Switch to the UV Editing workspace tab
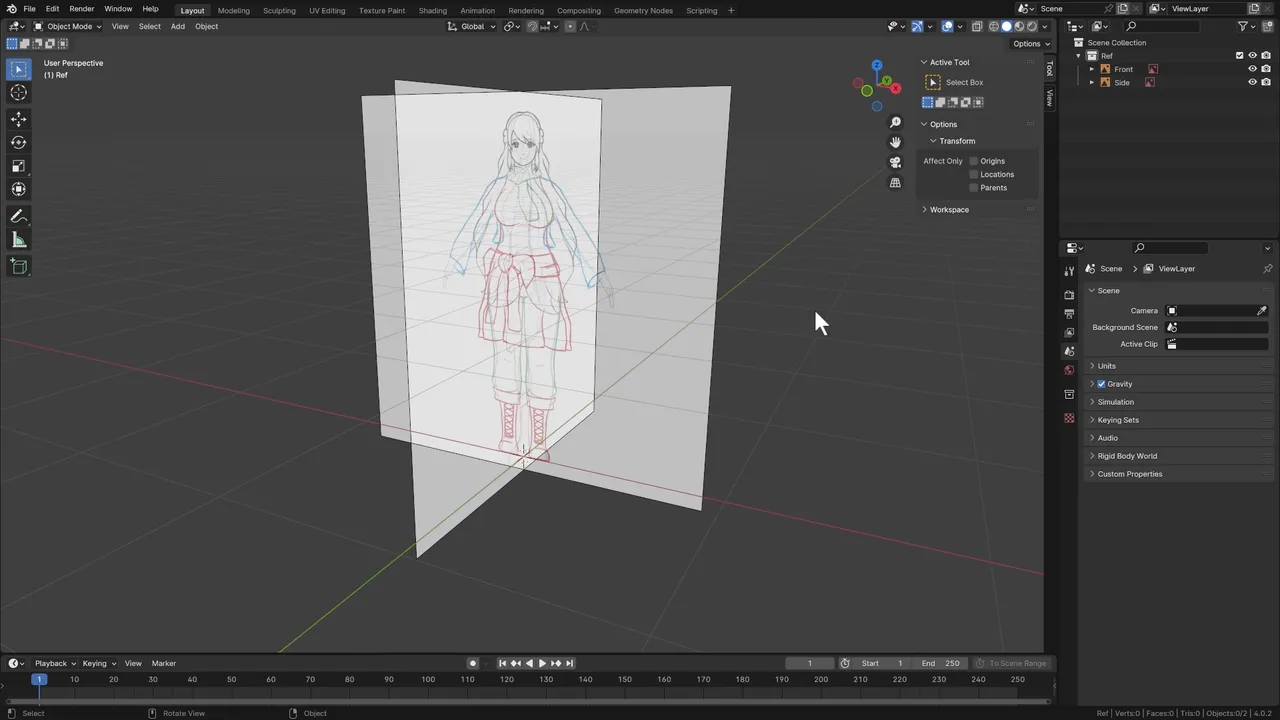 coord(327,11)
